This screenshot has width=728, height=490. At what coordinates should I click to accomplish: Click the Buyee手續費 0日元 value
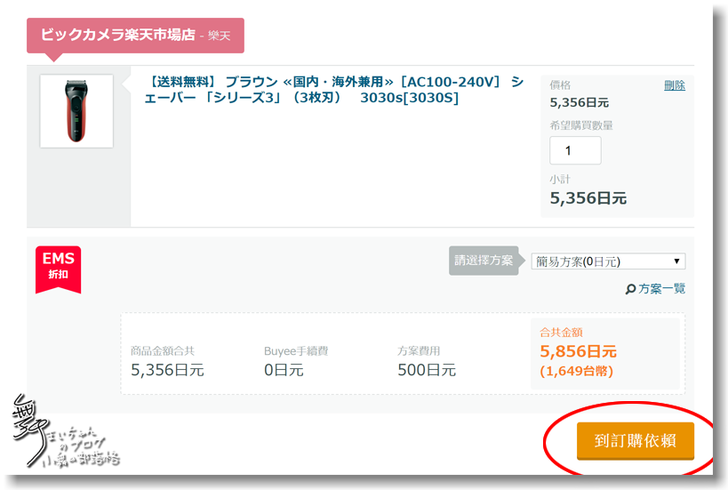pos(283,370)
